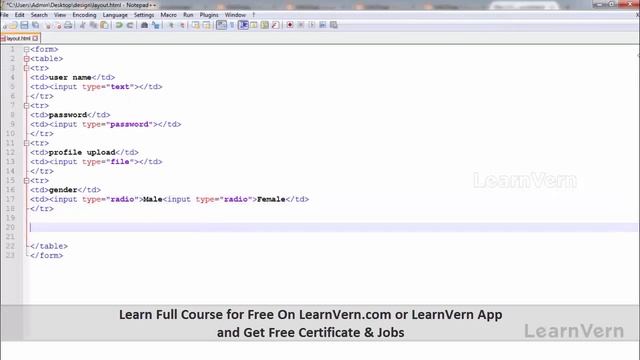This screenshot has height=360, width=640.
Task: Open the Replace dialog icon
Action: (x=156, y=25)
